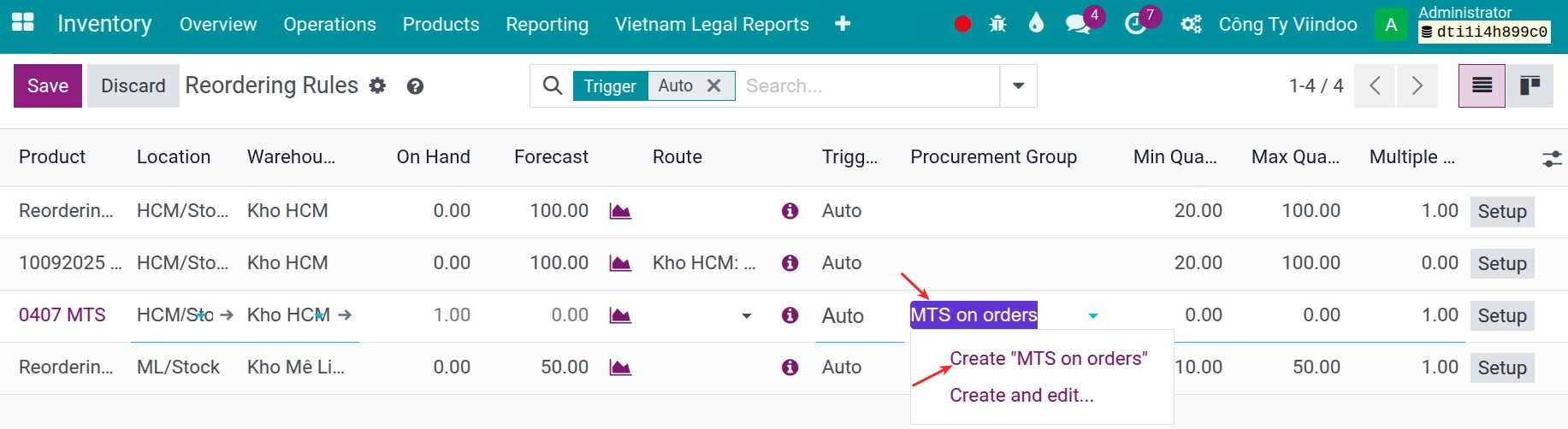This screenshot has width=1568, height=429.
Task: Show info icon in ML/Stock row
Action: click(790, 367)
